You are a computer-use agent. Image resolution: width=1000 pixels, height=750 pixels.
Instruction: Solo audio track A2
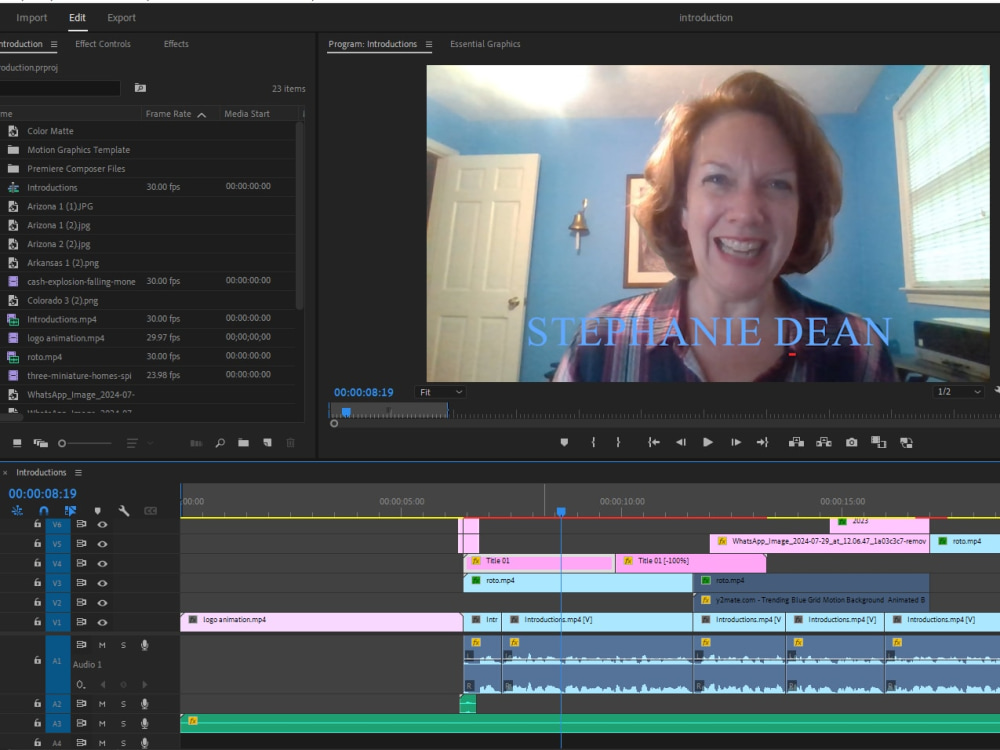click(123, 703)
